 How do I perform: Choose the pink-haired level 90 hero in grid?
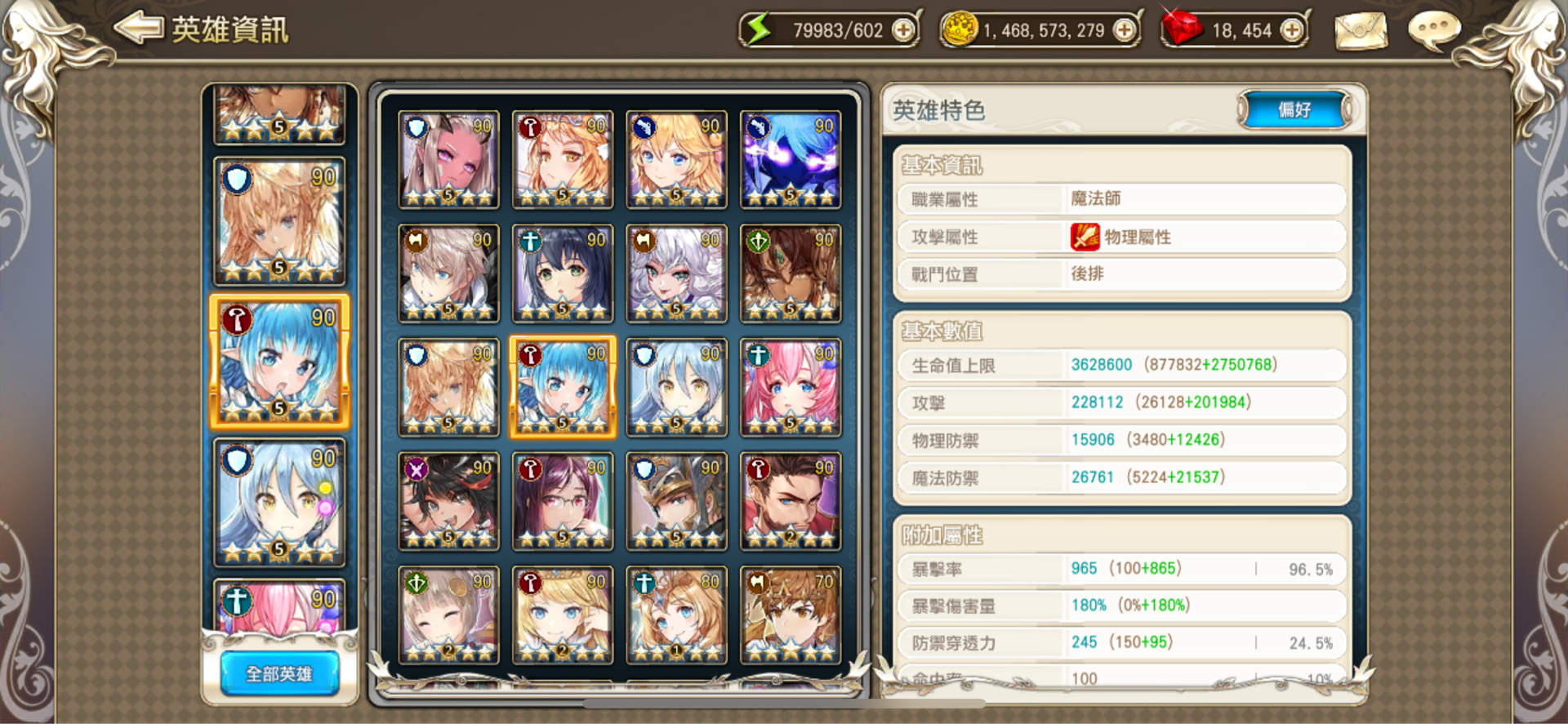[791, 388]
